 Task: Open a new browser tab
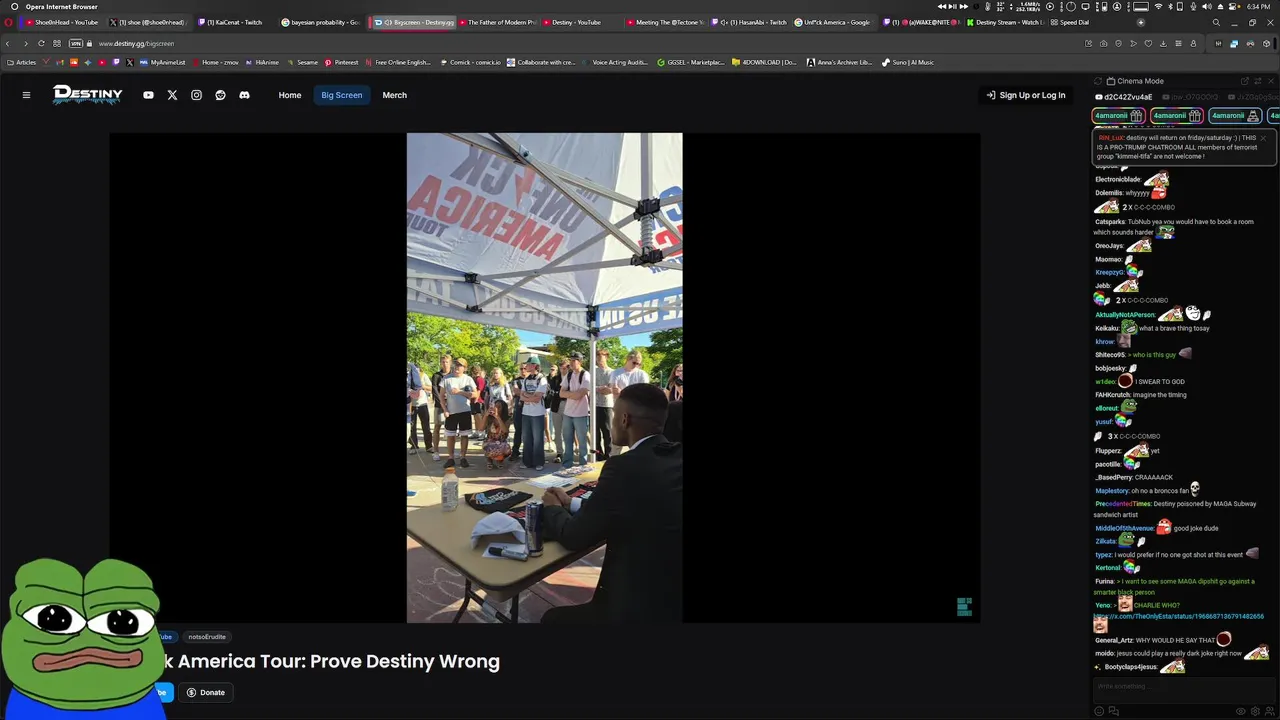click(x=1141, y=22)
